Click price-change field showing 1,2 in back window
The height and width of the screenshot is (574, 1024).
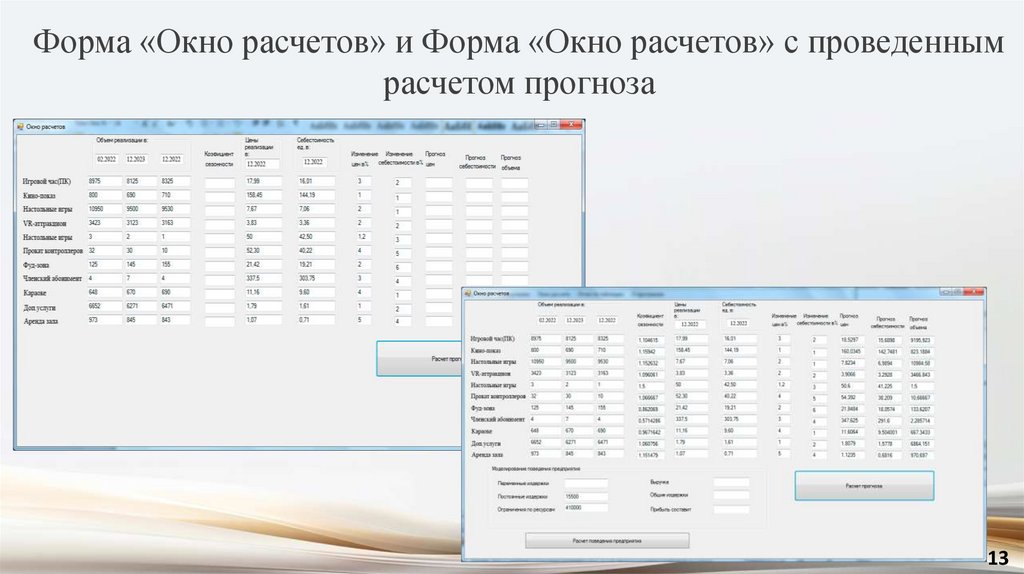(364, 236)
